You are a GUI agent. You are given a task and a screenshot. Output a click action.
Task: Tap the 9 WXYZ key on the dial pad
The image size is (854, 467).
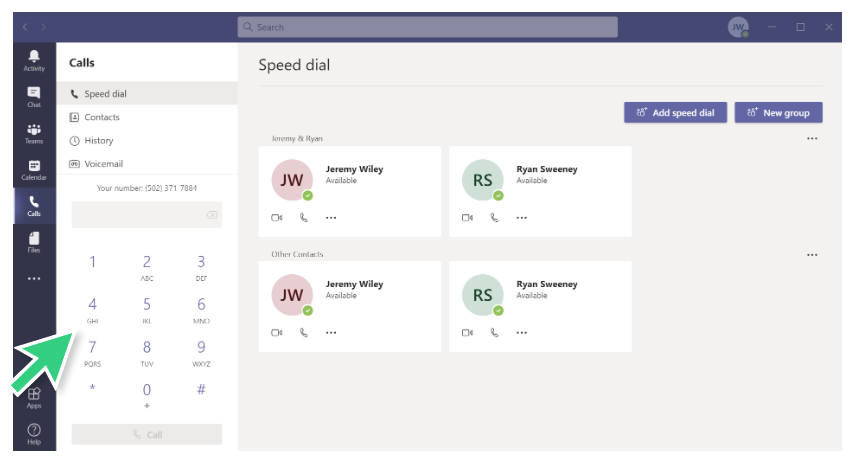pos(202,353)
